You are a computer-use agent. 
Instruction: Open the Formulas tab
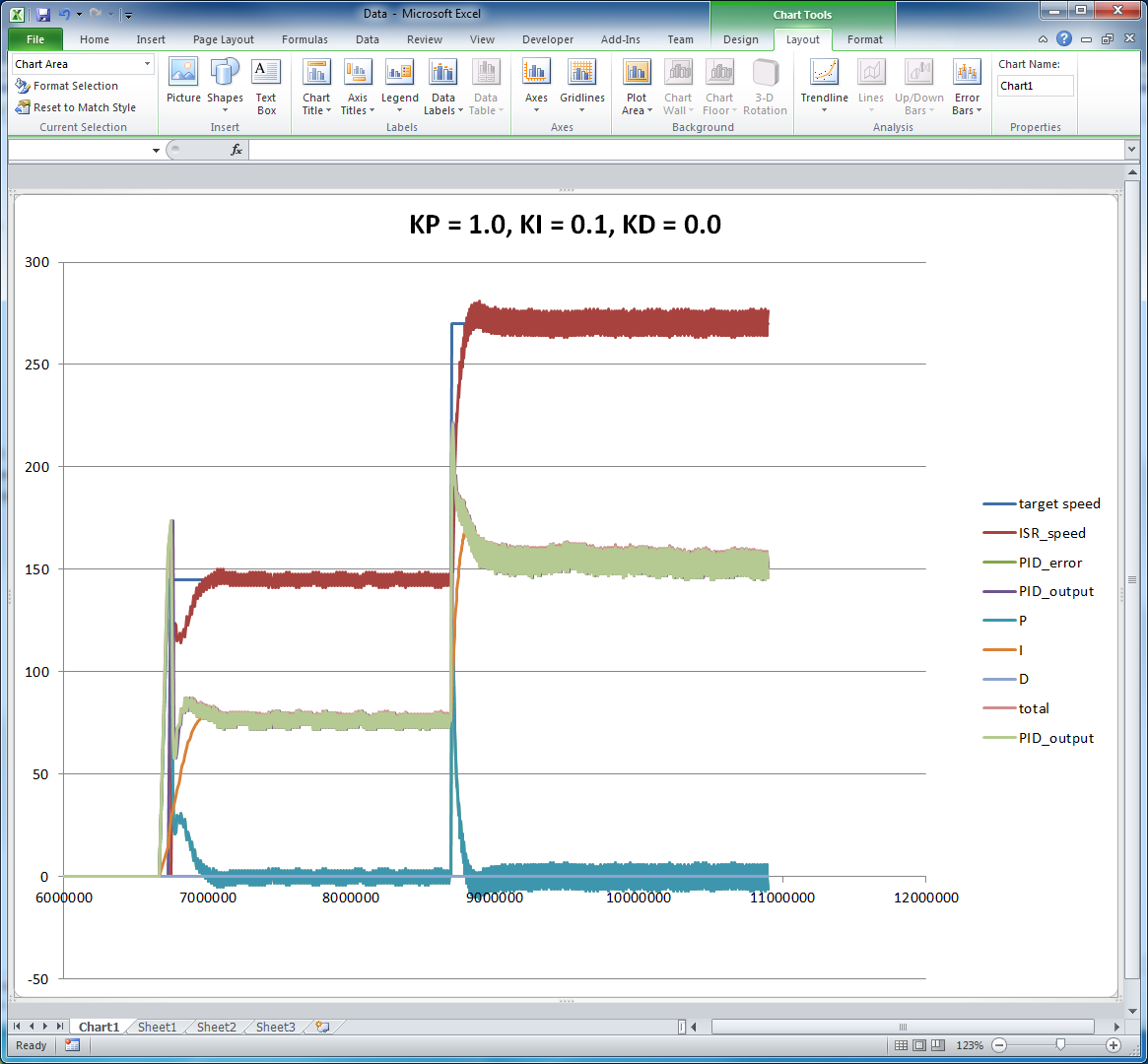[304, 39]
